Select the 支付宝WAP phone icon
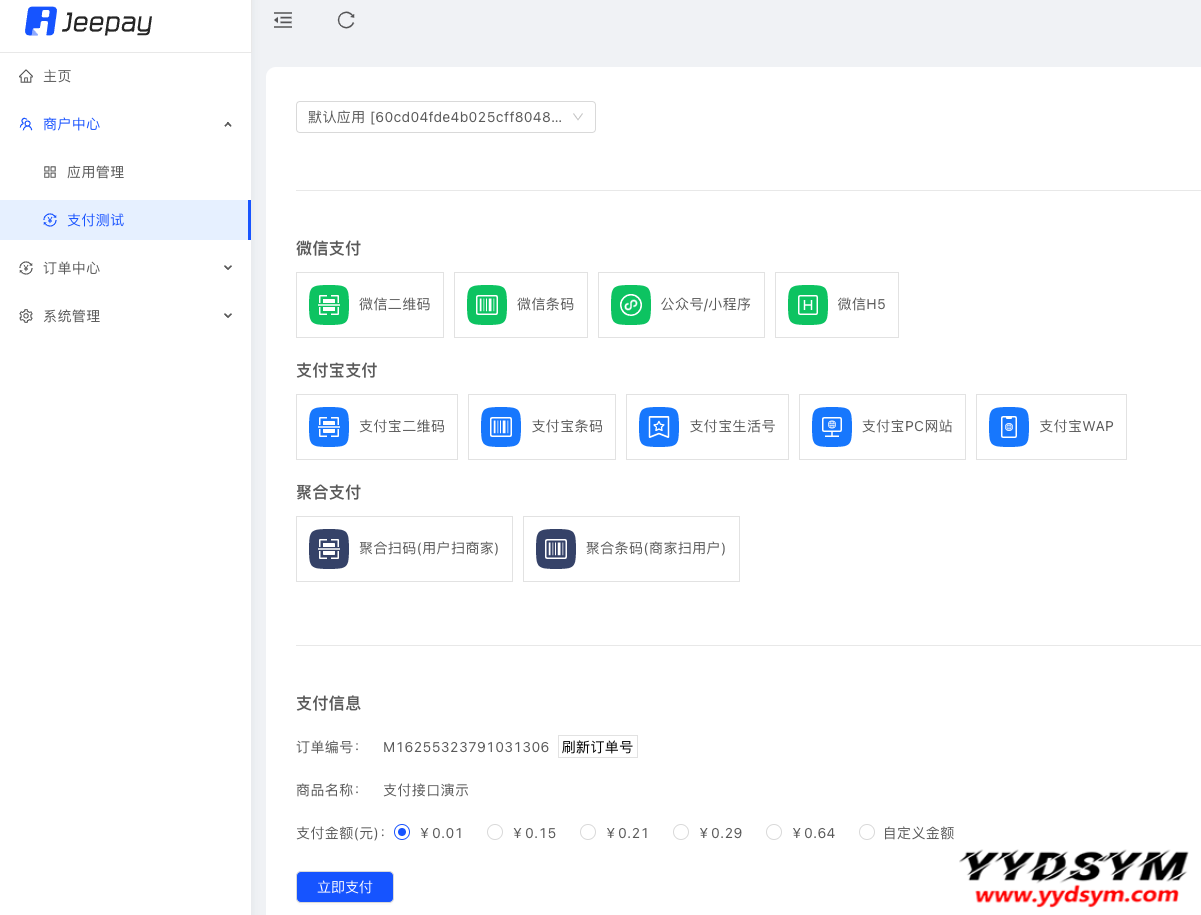Viewport: 1201px width, 915px height. pyautogui.click(x=1008, y=427)
